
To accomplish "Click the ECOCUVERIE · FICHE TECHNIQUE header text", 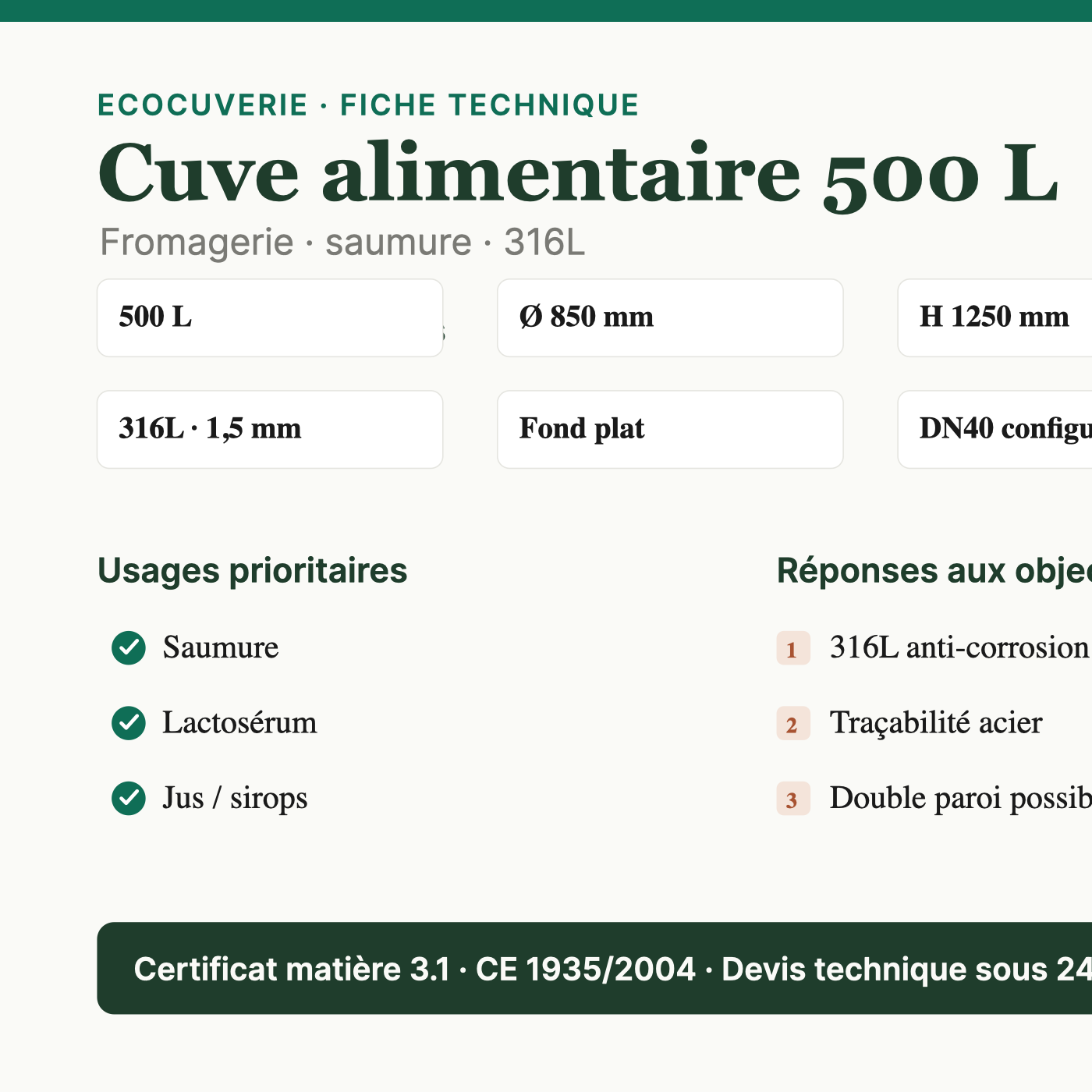I will click(x=368, y=105).
